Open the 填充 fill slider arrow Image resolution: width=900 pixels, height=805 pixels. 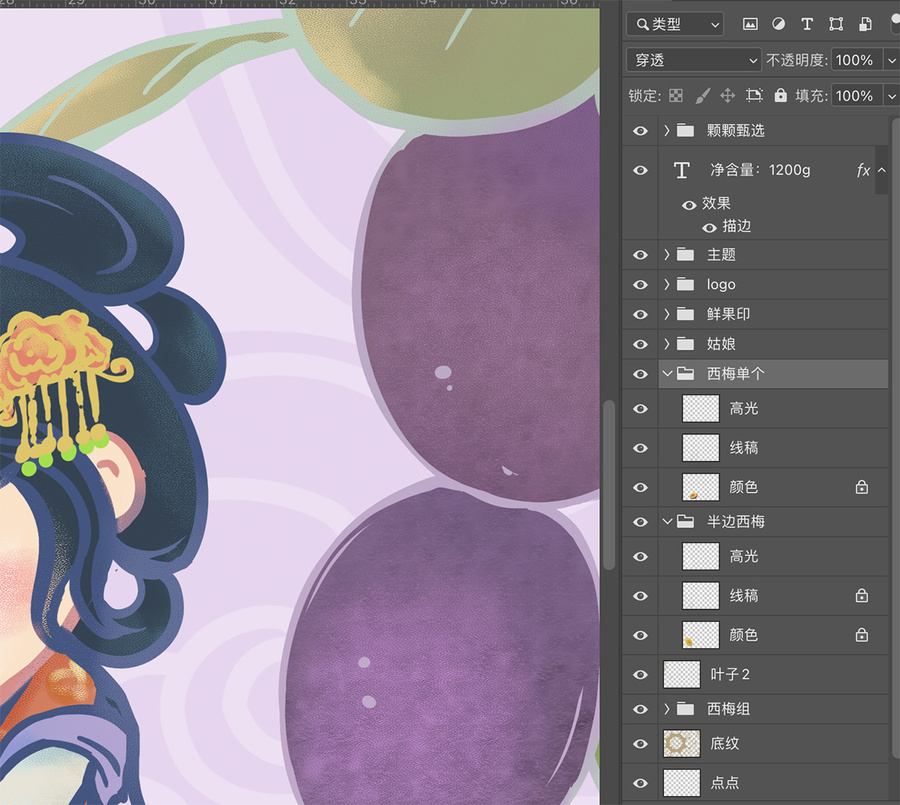pos(891,95)
